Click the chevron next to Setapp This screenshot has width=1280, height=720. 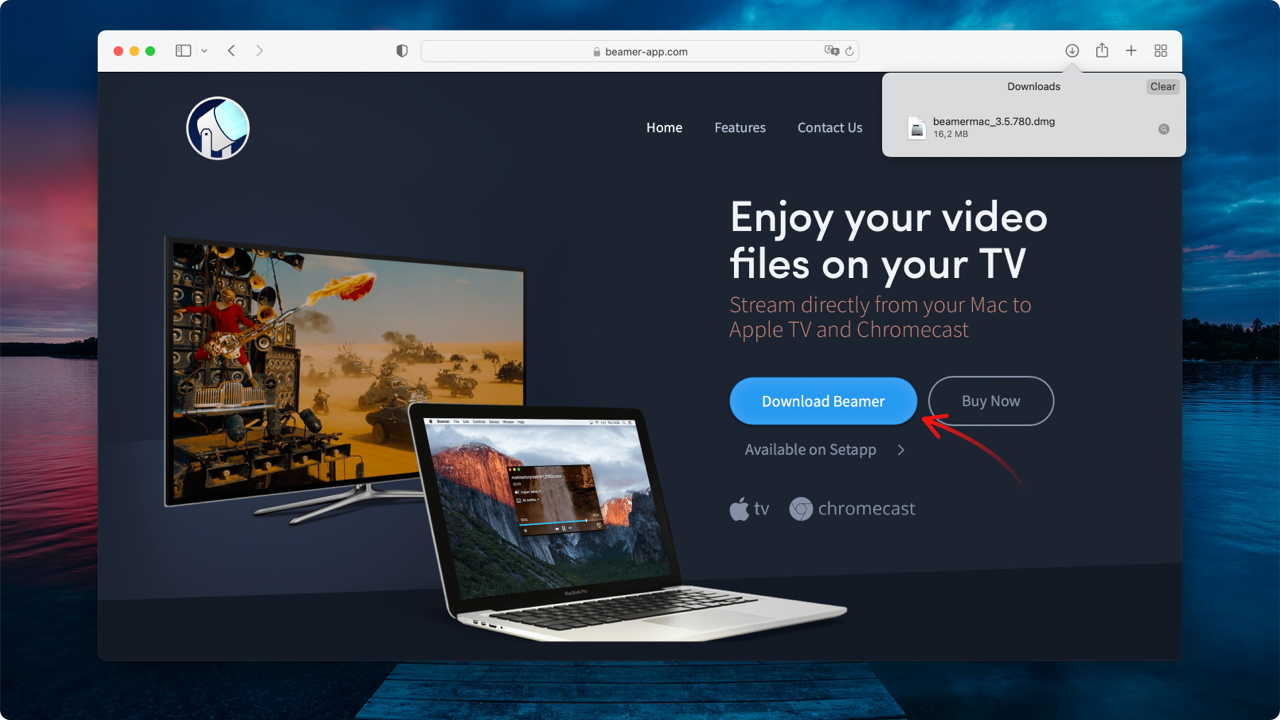tap(901, 450)
